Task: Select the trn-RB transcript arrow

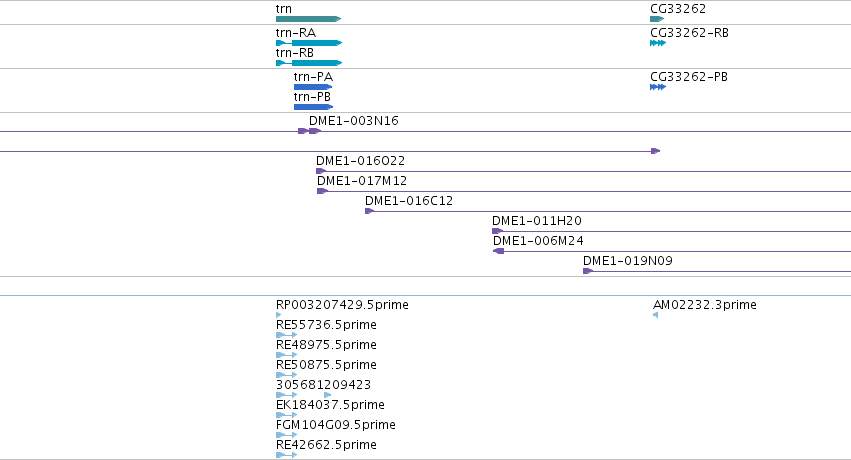Action: [x=309, y=63]
